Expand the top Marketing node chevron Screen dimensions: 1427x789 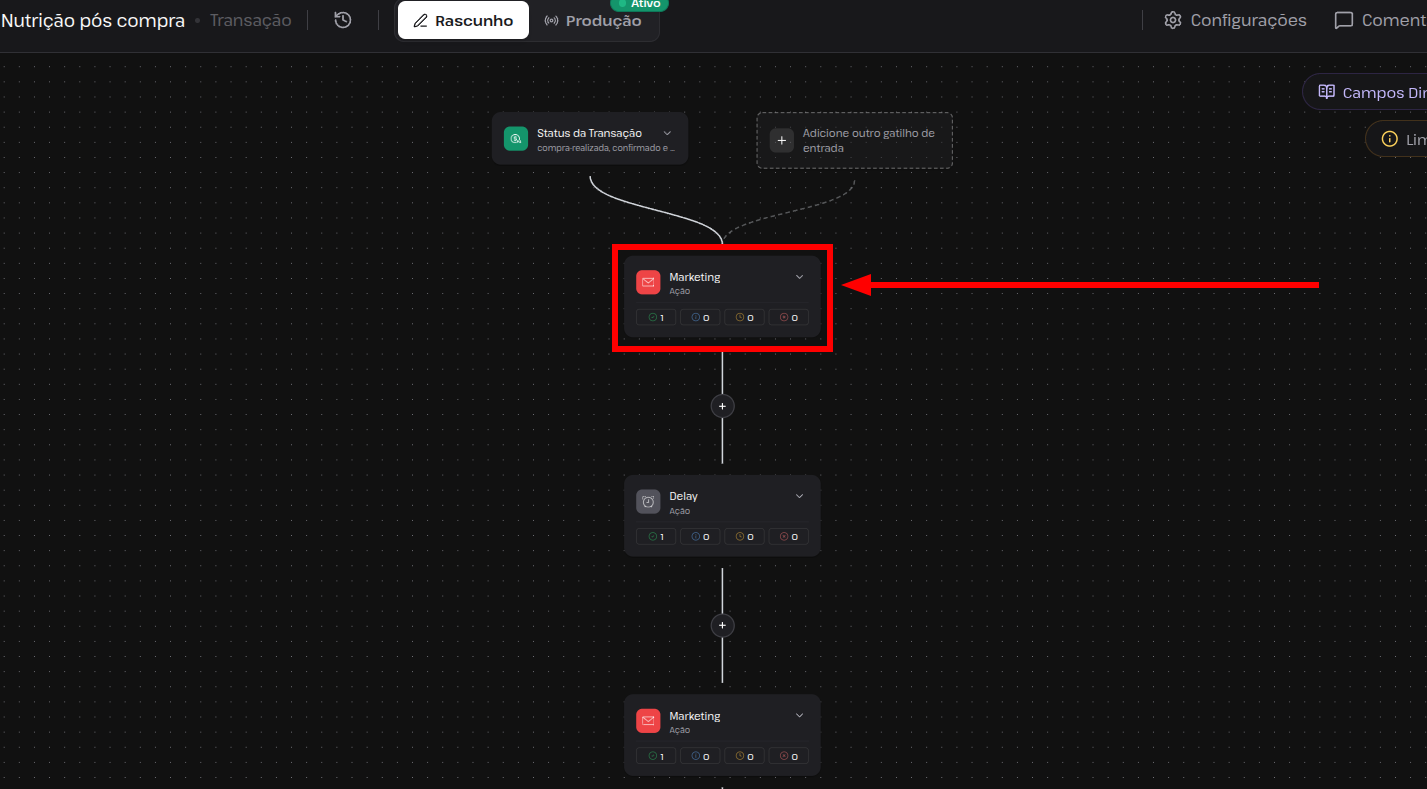pos(799,277)
